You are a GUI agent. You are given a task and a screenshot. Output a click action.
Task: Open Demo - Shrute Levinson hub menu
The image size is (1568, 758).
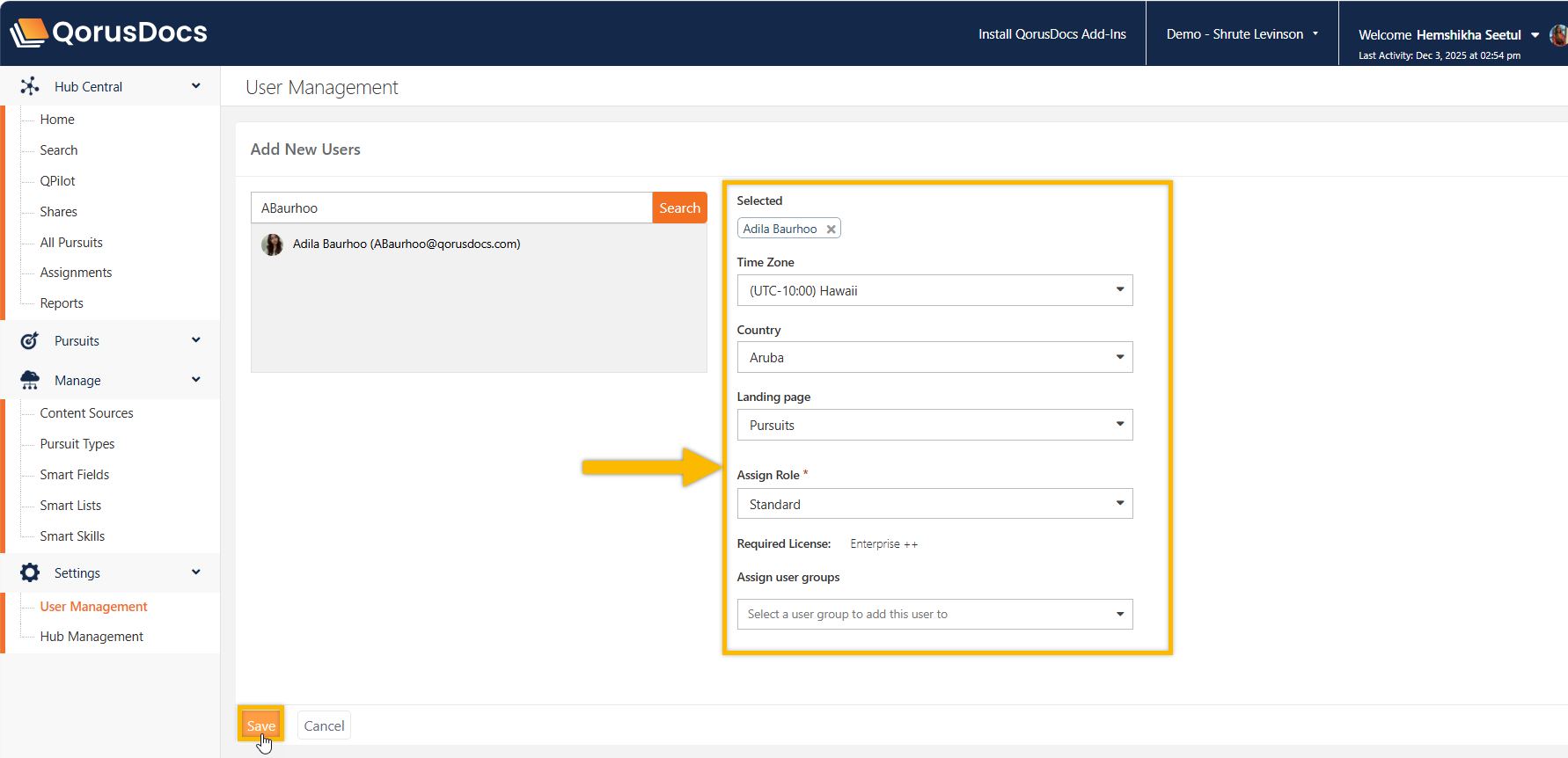pyautogui.click(x=1242, y=34)
